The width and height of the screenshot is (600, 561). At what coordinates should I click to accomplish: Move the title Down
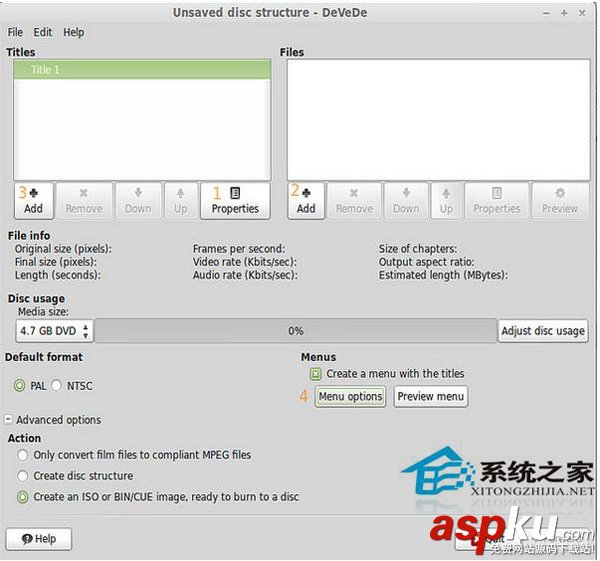[138, 201]
